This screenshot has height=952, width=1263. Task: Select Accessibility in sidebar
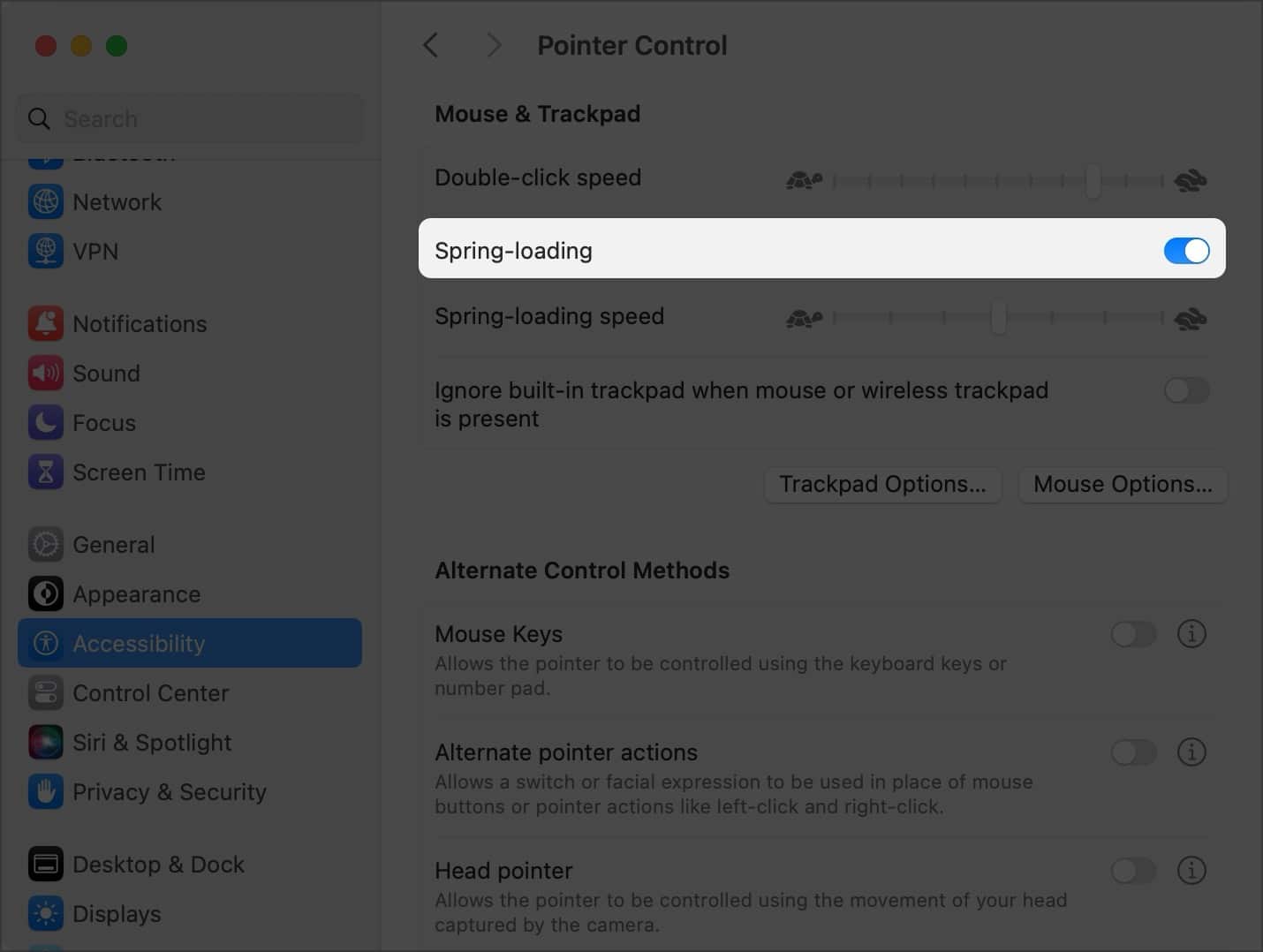190,644
